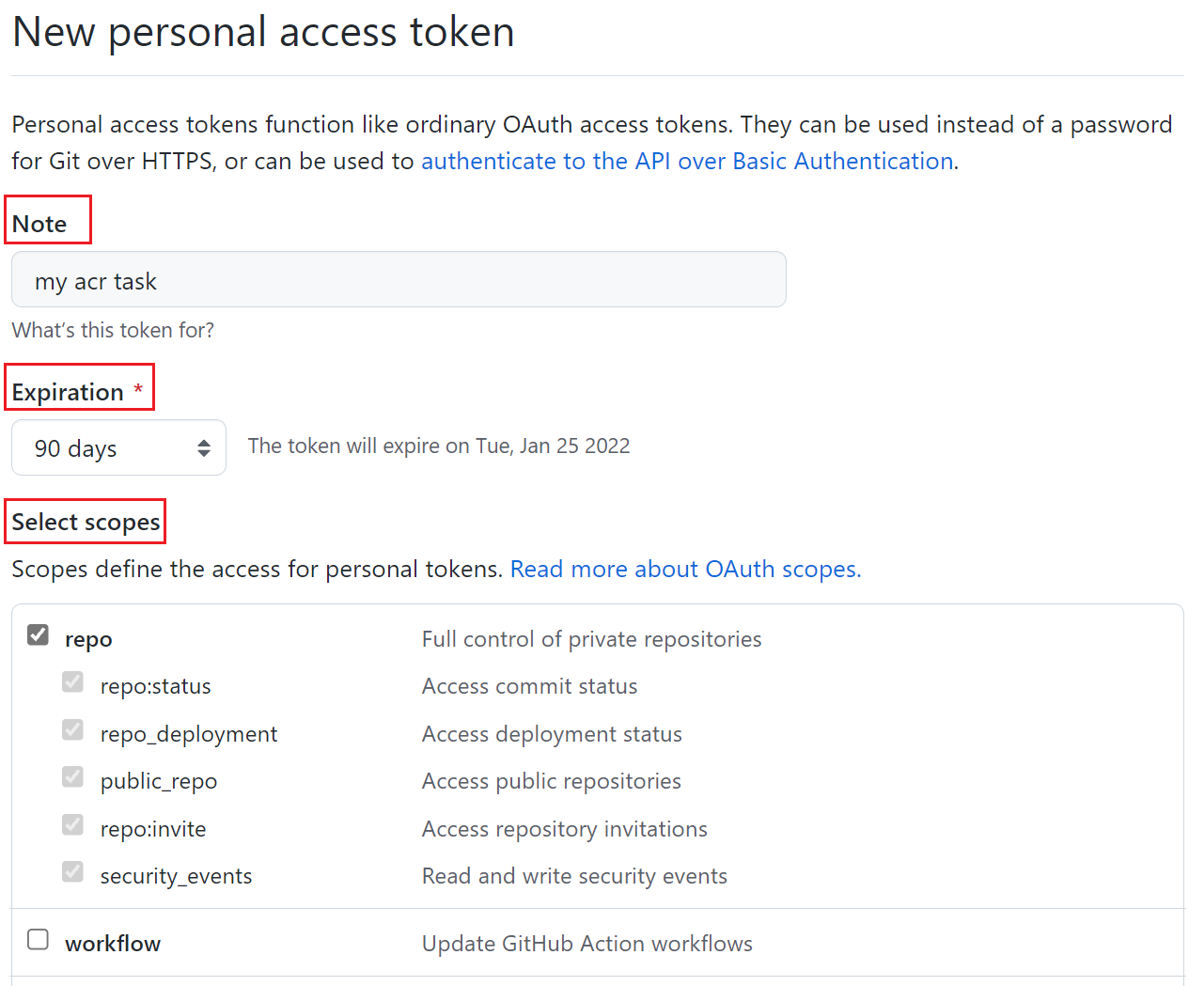The width and height of the screenshot is (1204, 986).
Task: Click the 'What's this token for?' hint text
Action: point(113,331)
